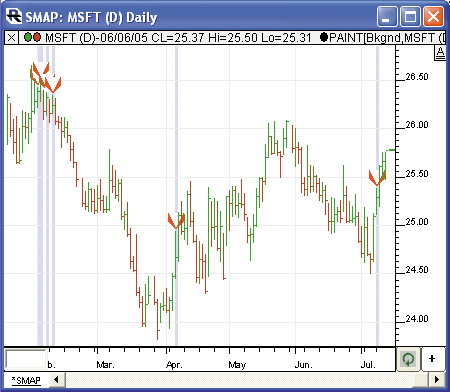Click the May date label
Viewport: 450px width, 392px height.
pyautogui.click(x=237, y=365)
